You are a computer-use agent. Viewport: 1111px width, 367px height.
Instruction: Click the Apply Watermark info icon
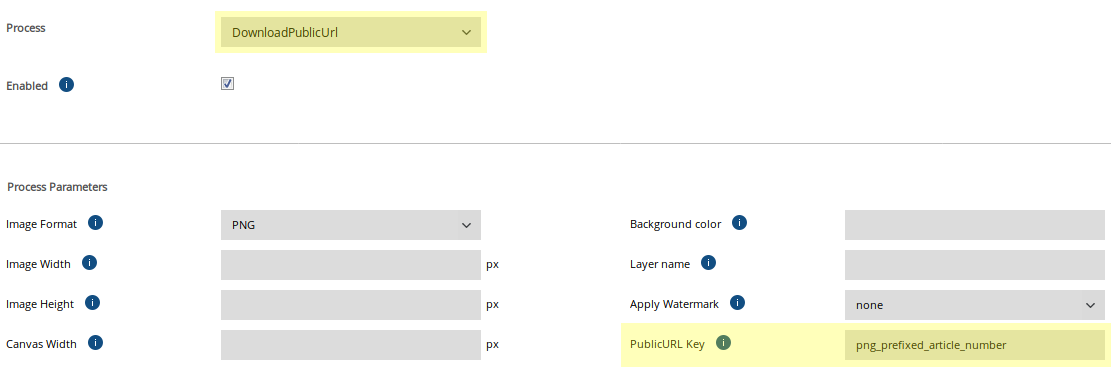coord(737,303)
